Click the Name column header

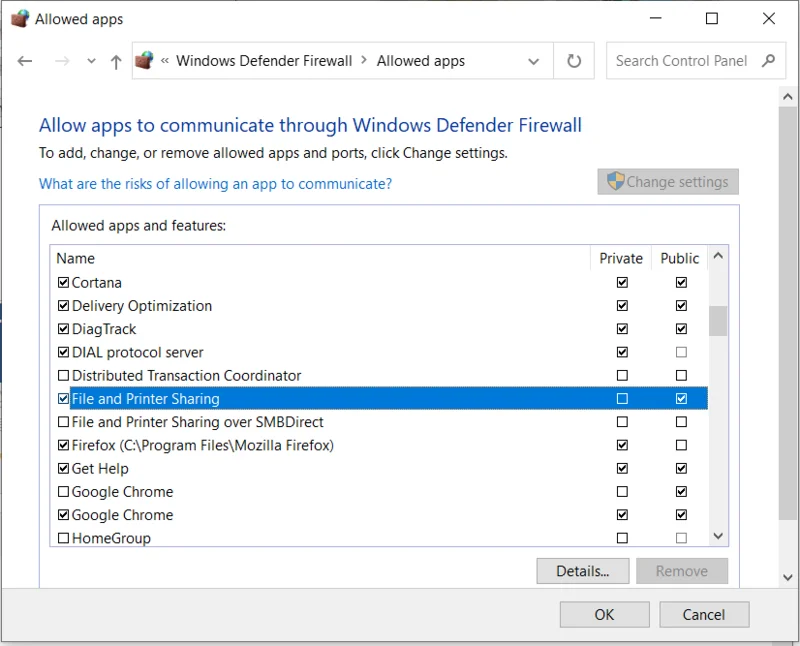[76, 258]
